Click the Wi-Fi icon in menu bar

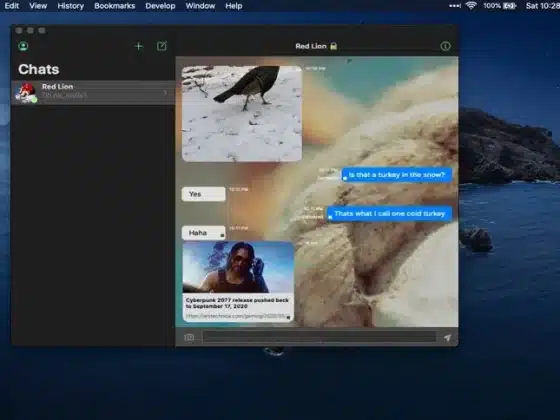pyautogui.click(x=471, y=6)
